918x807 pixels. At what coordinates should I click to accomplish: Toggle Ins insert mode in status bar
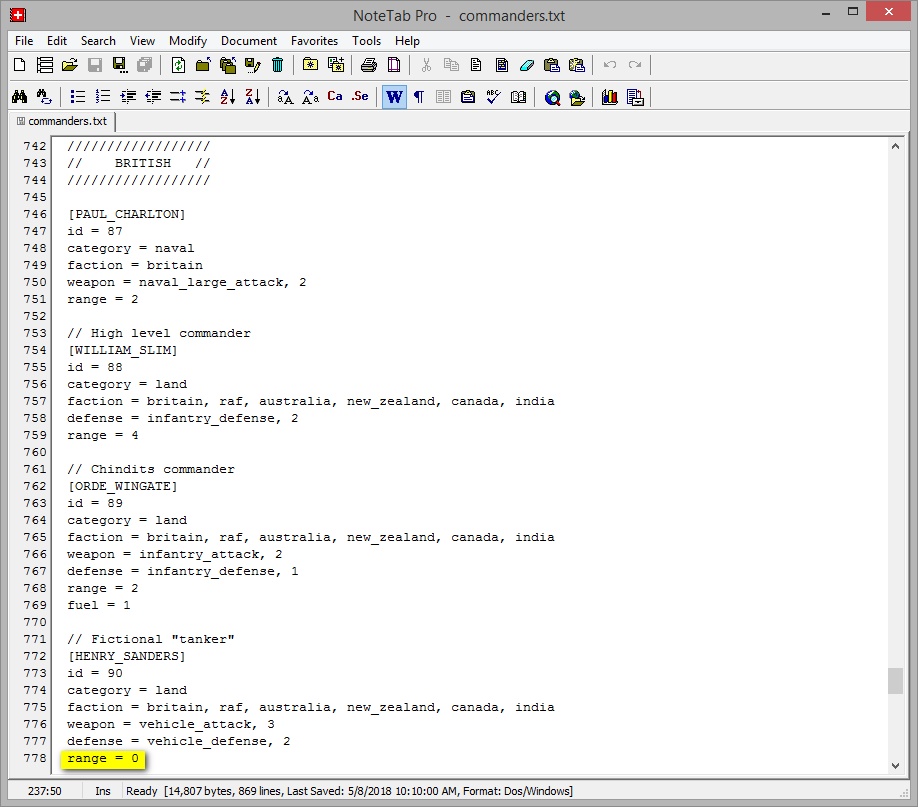click(x=103, y=791)
